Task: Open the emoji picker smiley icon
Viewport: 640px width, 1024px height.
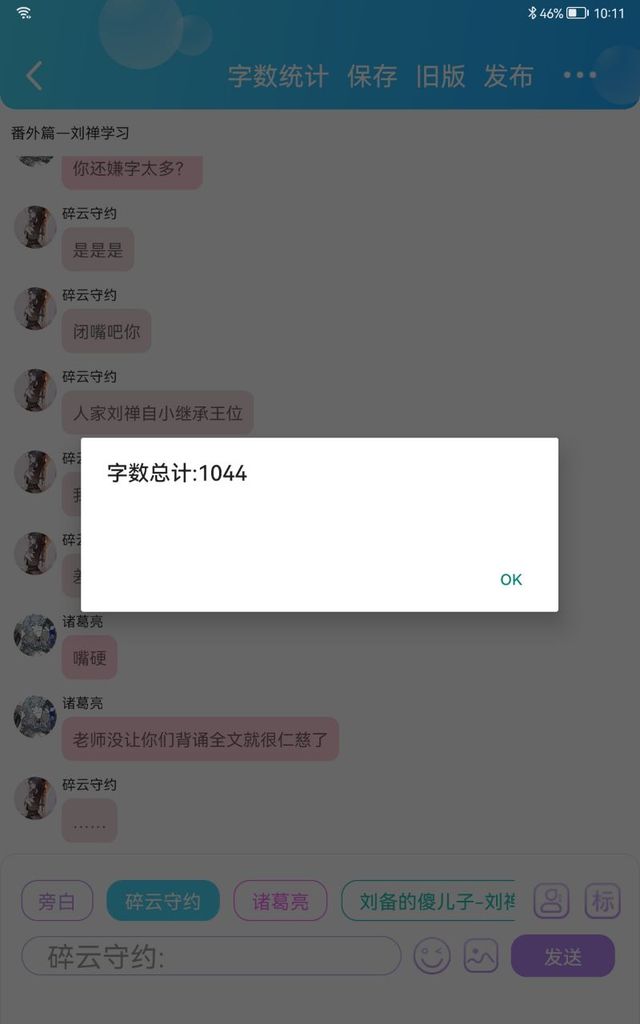Action: click(x=432, y=957)
